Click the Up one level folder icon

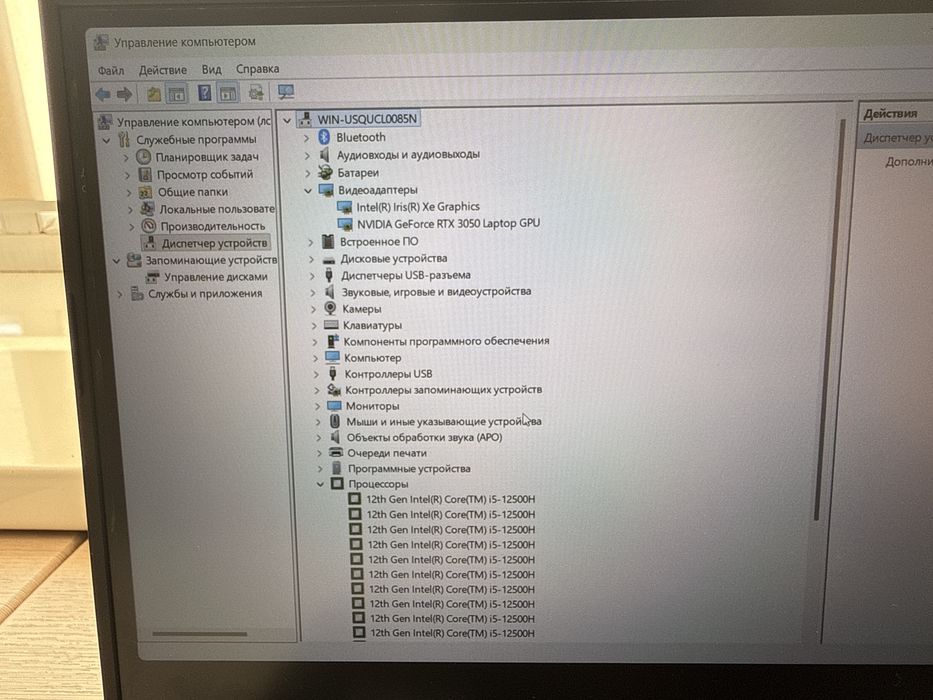tap(154, 93)
